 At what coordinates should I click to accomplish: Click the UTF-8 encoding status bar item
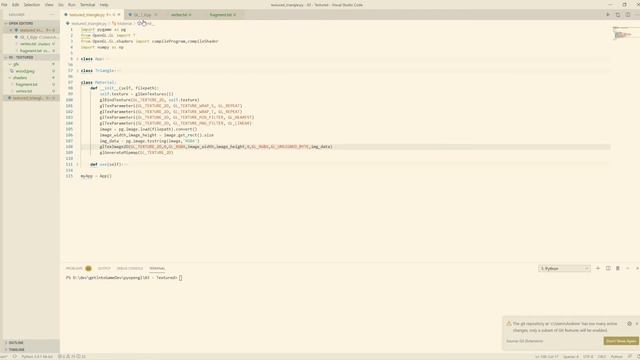click(x=588, y=357)
